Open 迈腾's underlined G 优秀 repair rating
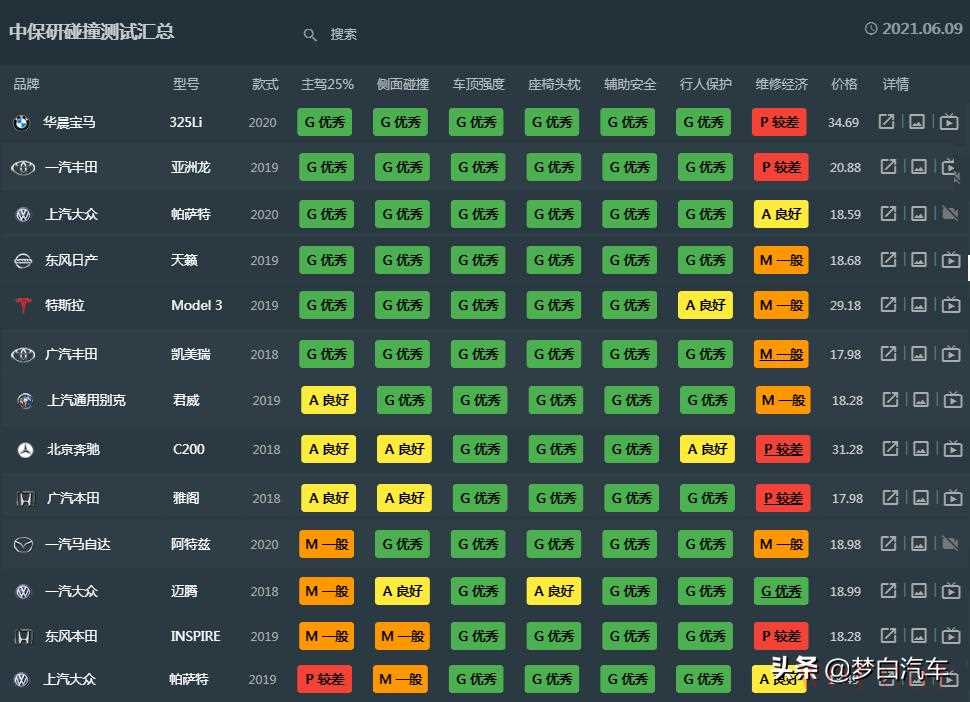Image resolution: width=970 pixels, height=702 pixels. (x=781, y=591)
